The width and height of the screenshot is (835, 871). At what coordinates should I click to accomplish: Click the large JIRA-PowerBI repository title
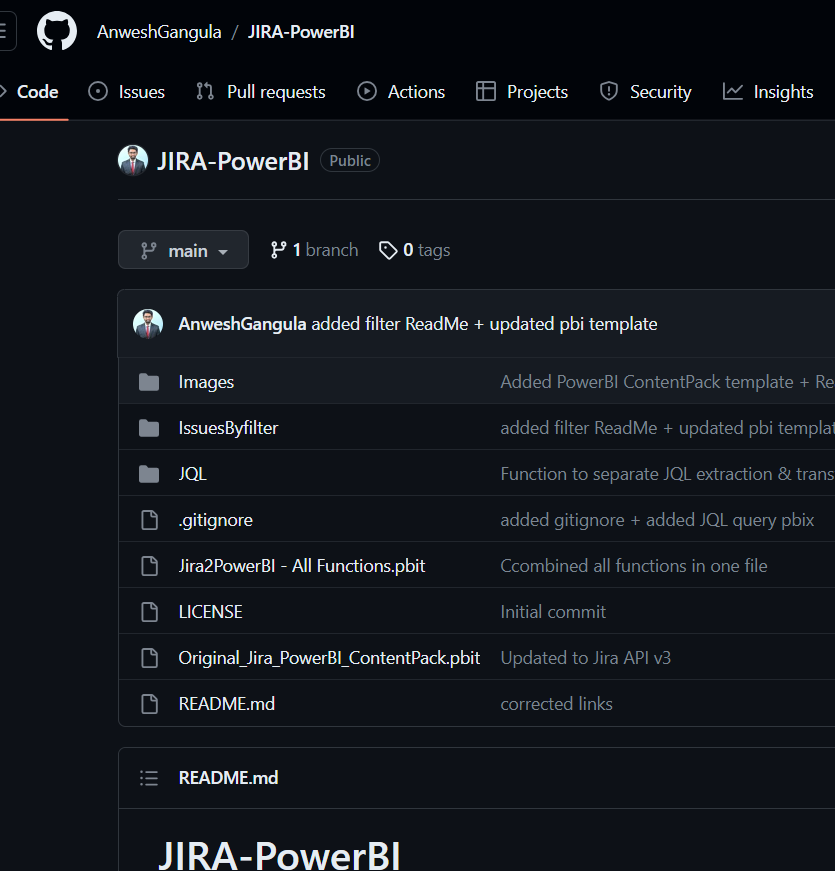click(233, 161)
